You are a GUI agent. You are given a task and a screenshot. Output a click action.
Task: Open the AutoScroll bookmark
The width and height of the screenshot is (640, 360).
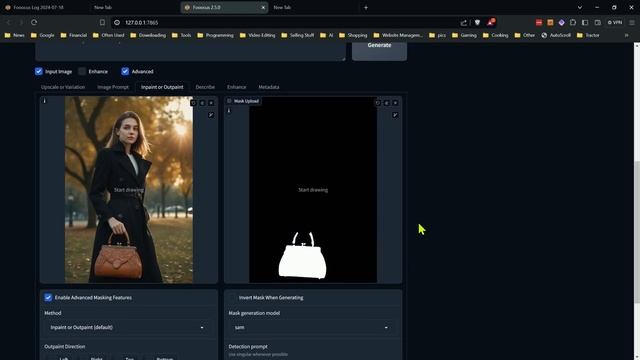[556, 36]
